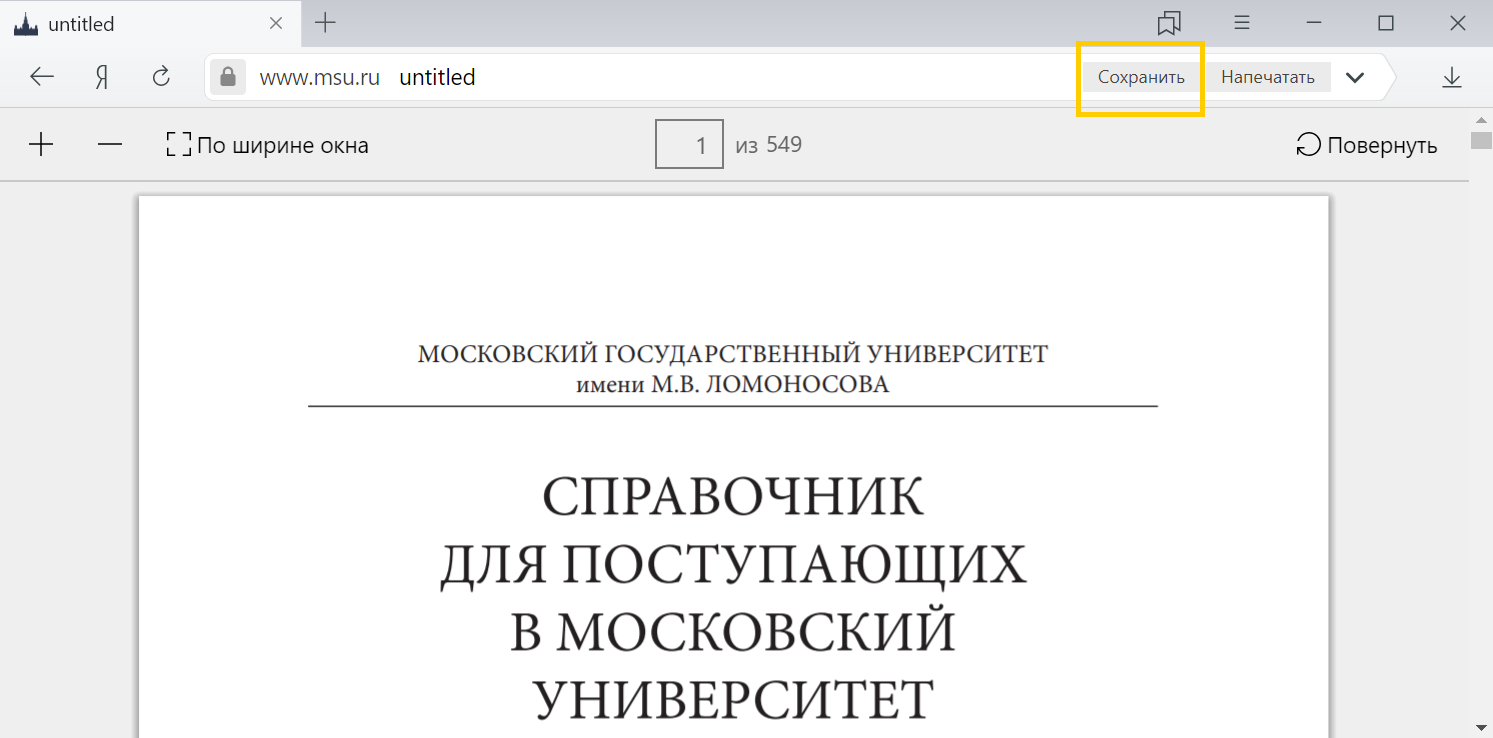The image size is (1493, 738).
Task: Click the имени М.В. ЛОМОНОСОВА text
Action: 733,384
